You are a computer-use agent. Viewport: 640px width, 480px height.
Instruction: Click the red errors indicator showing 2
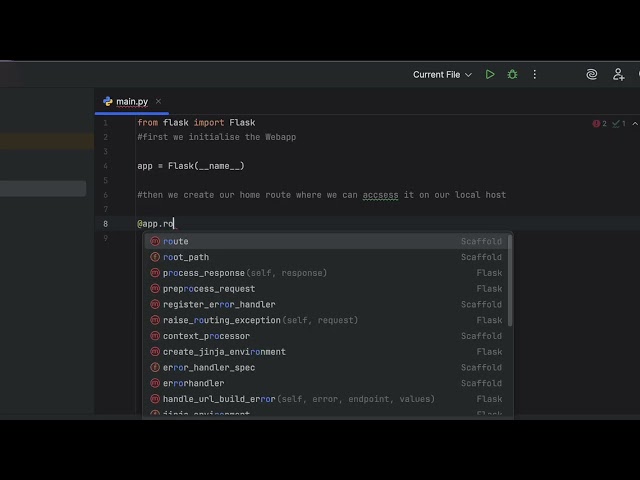click(599, 124)
